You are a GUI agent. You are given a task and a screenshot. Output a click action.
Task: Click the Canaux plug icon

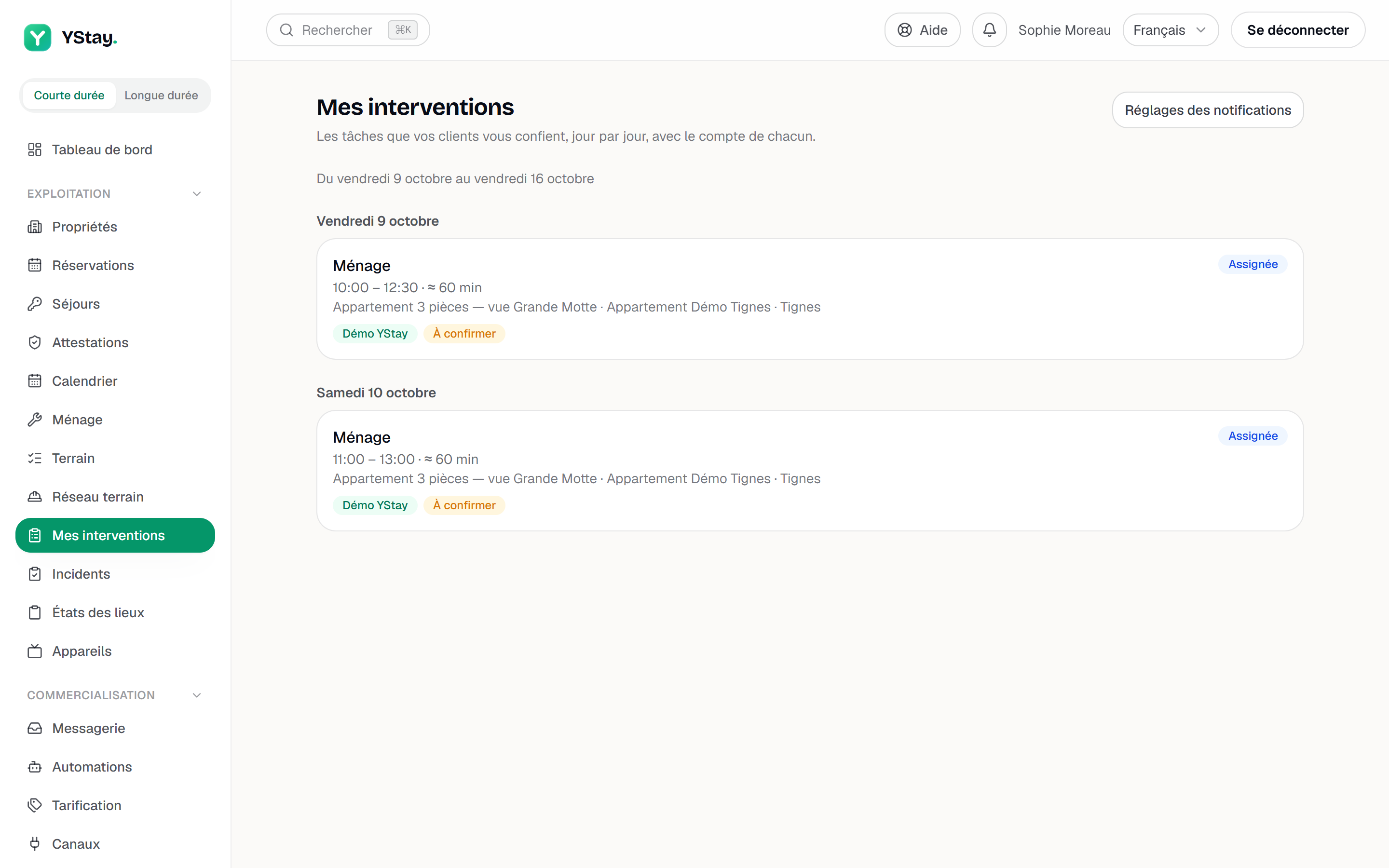click(x=34, y=844)
